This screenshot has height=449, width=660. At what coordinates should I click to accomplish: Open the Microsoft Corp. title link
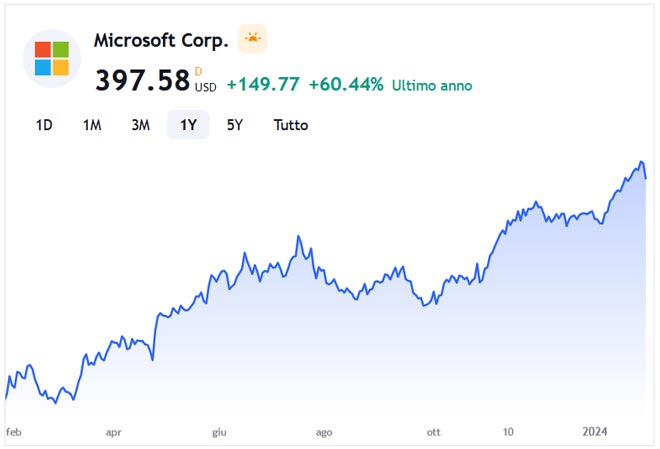[x=161, y=41]
